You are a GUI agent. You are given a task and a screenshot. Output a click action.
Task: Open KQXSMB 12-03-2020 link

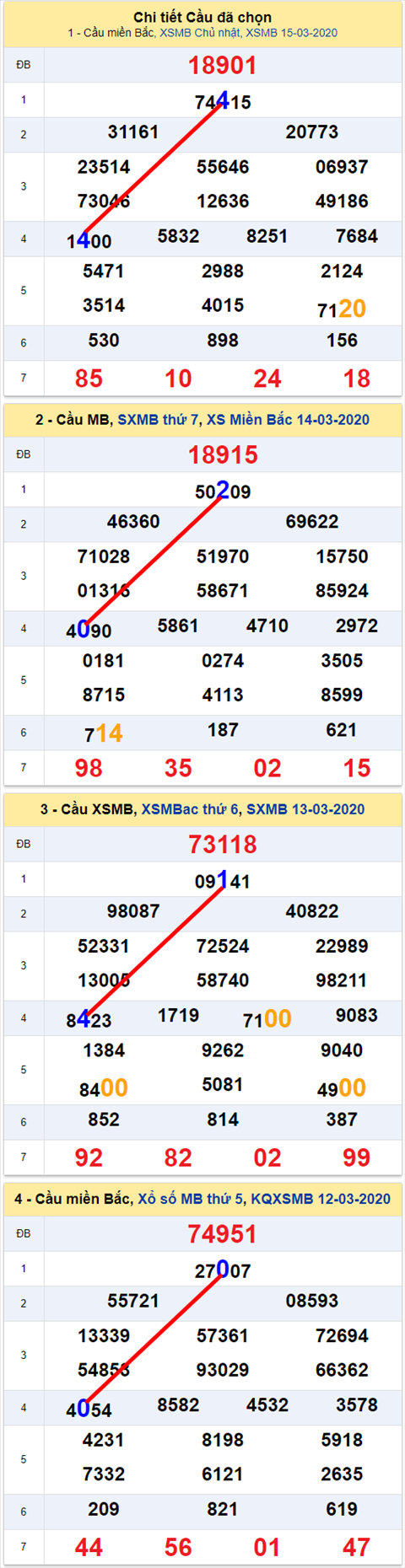tap(321, 1199)
